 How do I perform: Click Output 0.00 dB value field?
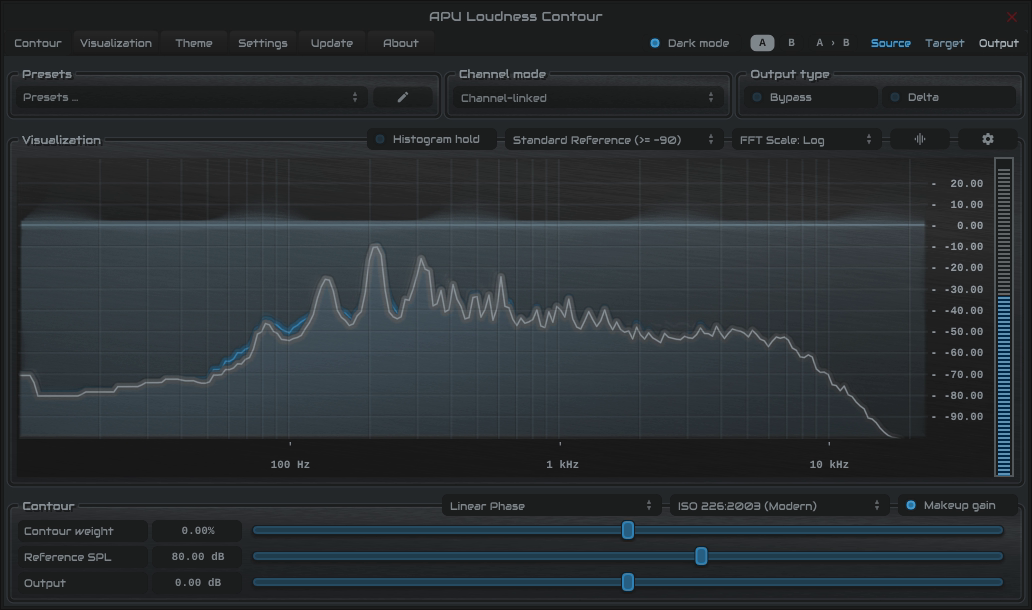pos(197,582)
